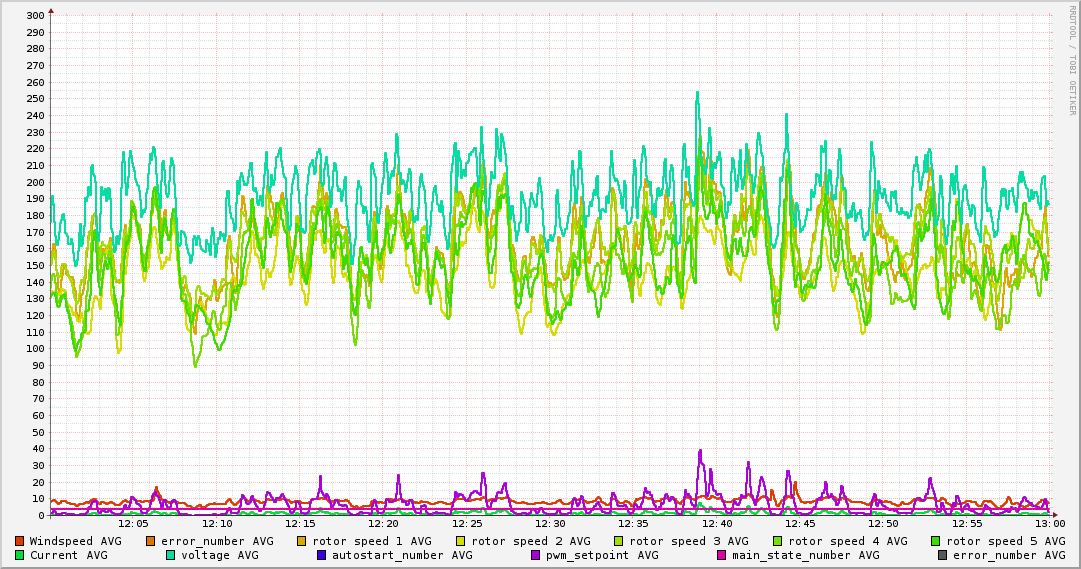Click the orange error_number AVG legend swatch

(x=150, y=541)
